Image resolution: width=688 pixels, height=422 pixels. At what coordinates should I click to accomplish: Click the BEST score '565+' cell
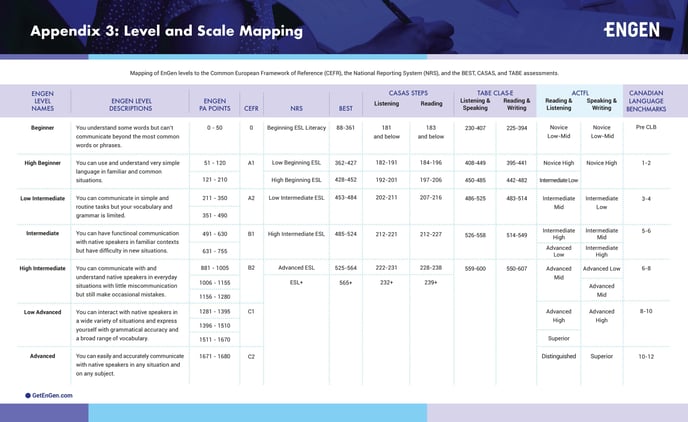[345, 283]
